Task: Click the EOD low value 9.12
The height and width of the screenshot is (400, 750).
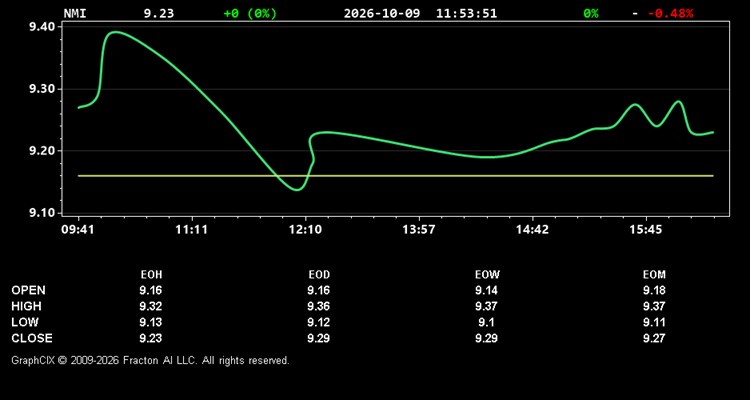Action: (319, 322)
